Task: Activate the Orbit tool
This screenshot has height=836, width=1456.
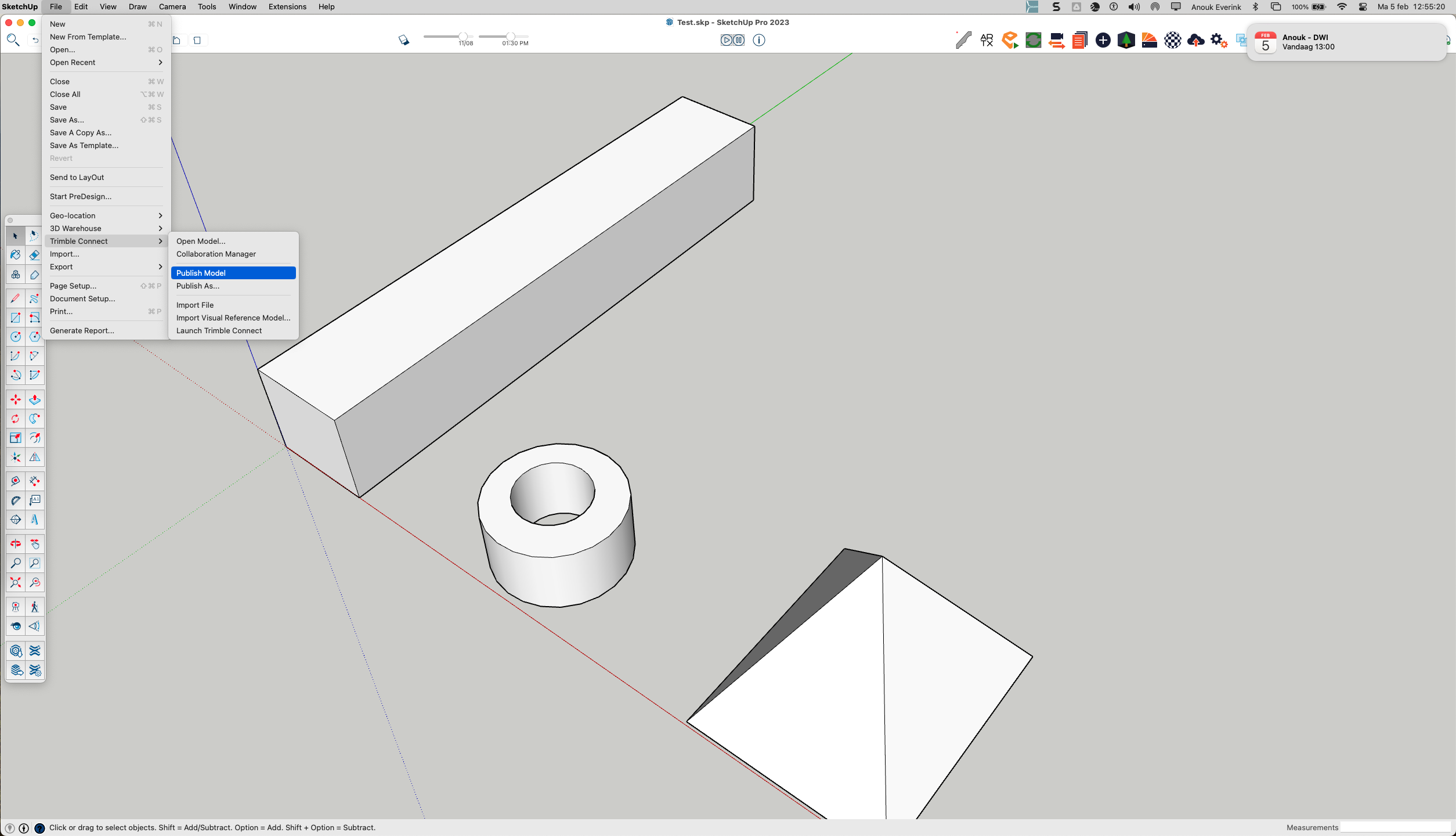Action: pos(16,544)
